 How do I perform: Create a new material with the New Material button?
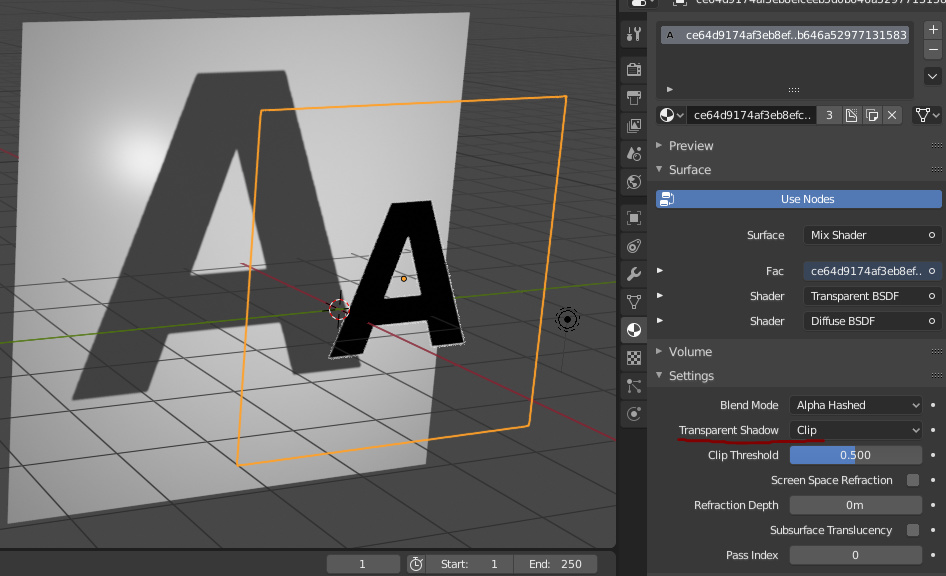click(x=852, y=114)
